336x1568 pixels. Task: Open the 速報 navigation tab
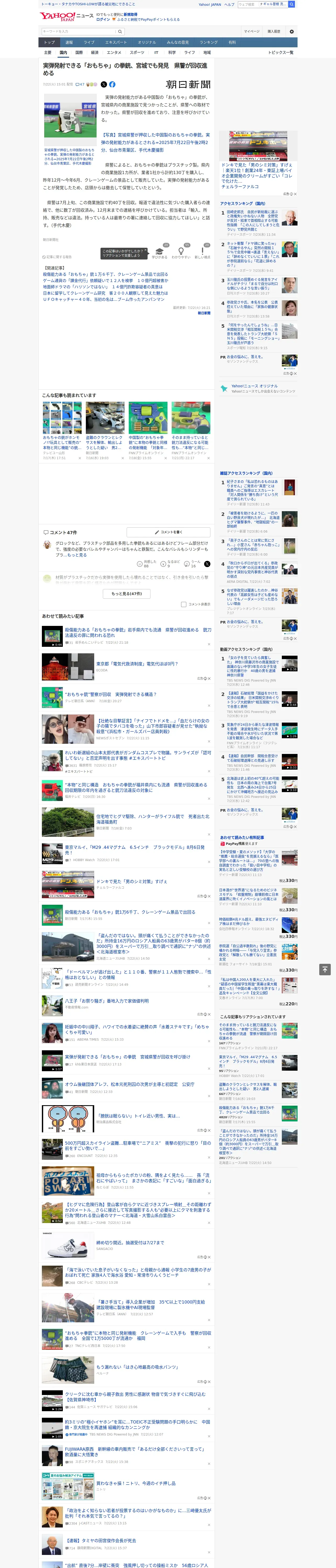[69, 43]
